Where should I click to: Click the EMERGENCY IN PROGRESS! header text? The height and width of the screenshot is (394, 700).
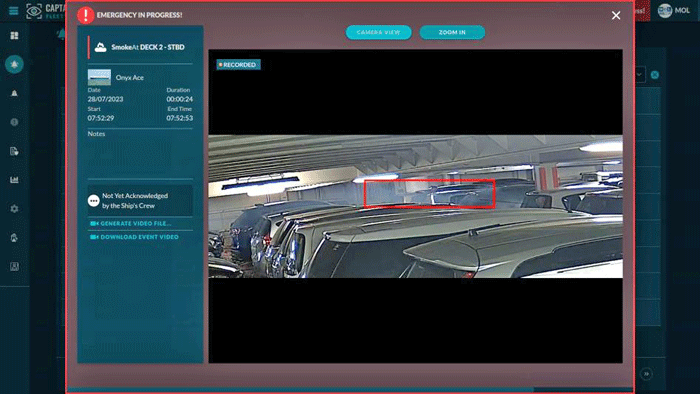click(139, 15)
